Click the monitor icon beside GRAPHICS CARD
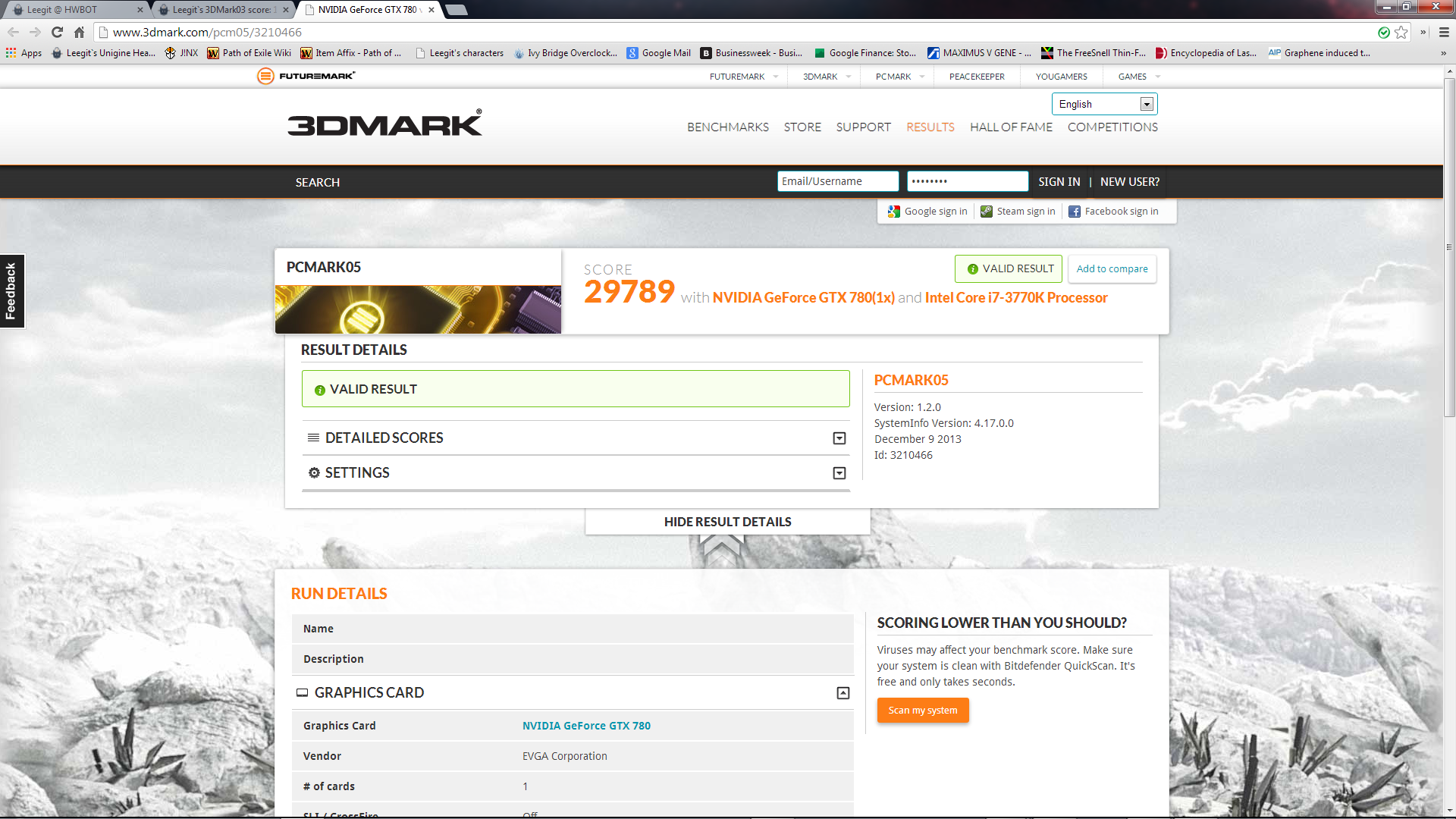The image size is (1456, 819). coord(302,692)
